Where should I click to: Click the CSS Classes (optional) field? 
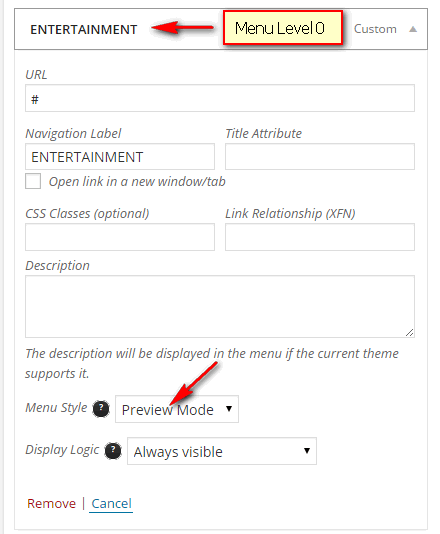(120, 237)
